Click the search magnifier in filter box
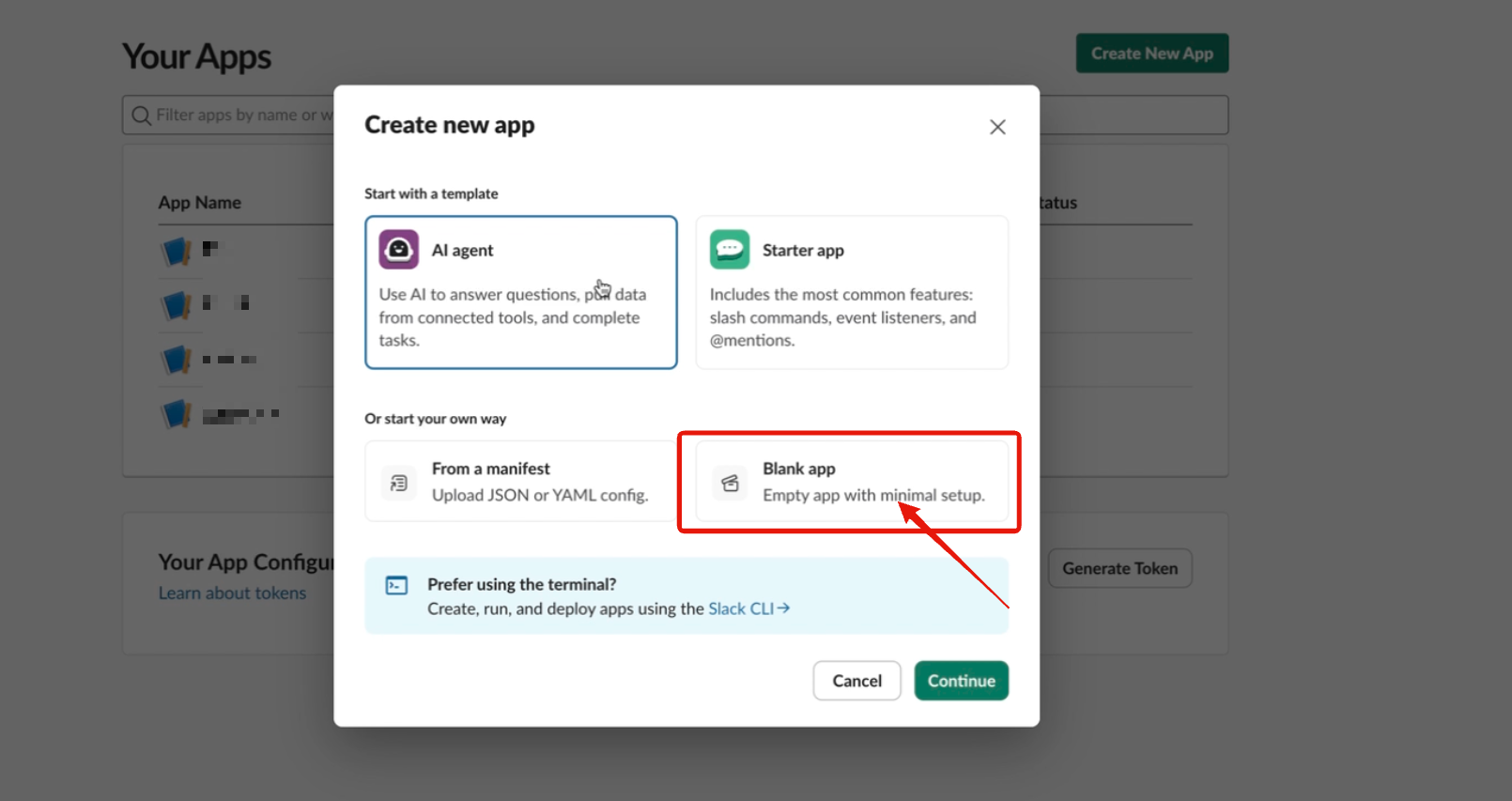Viewport: 1512px width, 801px height. (141, 116)
